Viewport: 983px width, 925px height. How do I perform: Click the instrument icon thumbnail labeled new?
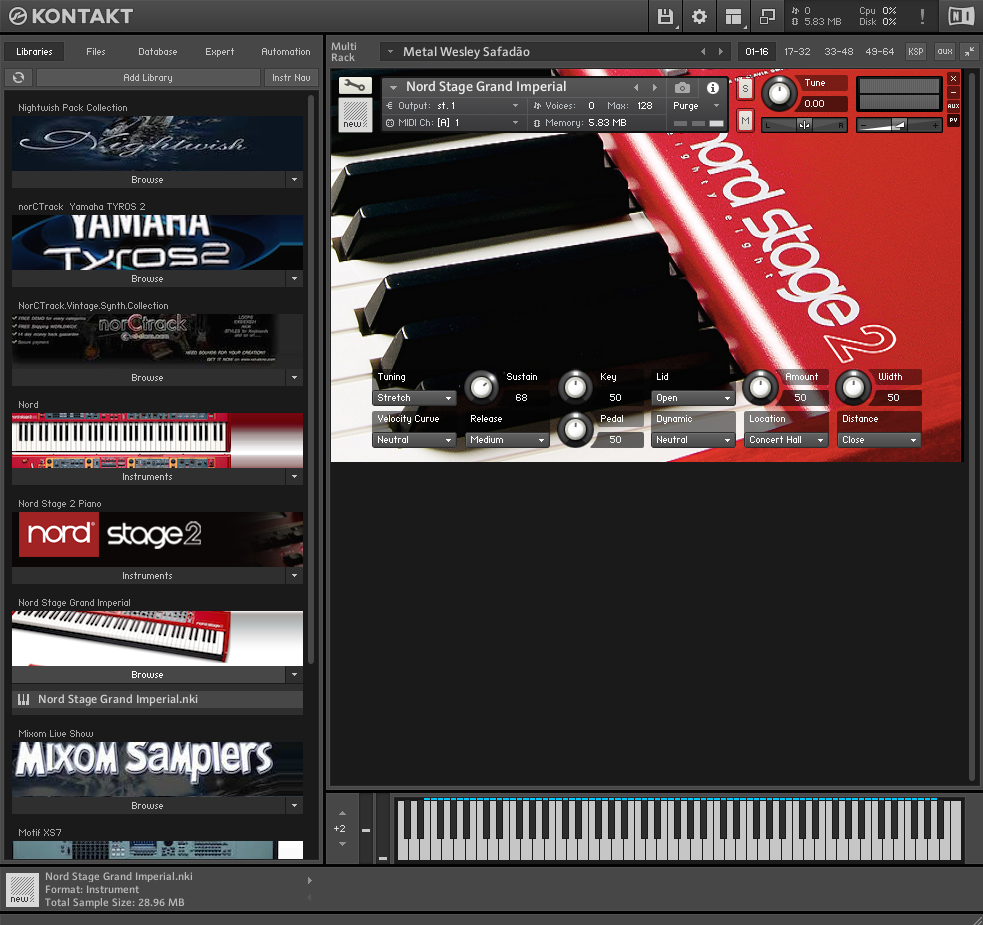click(x=355, y=115)
